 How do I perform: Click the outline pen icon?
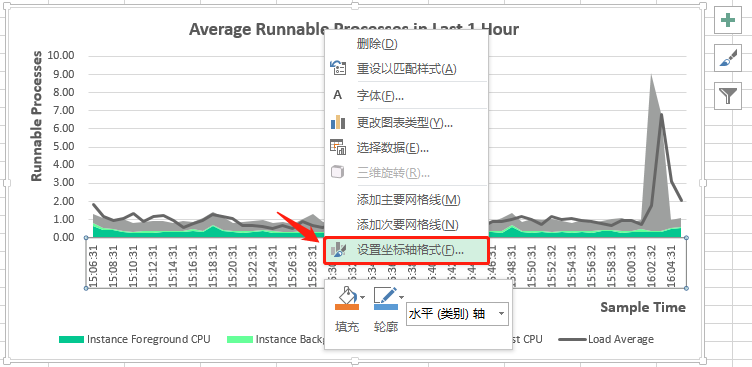pyautogui.click(x=385, y=298)
